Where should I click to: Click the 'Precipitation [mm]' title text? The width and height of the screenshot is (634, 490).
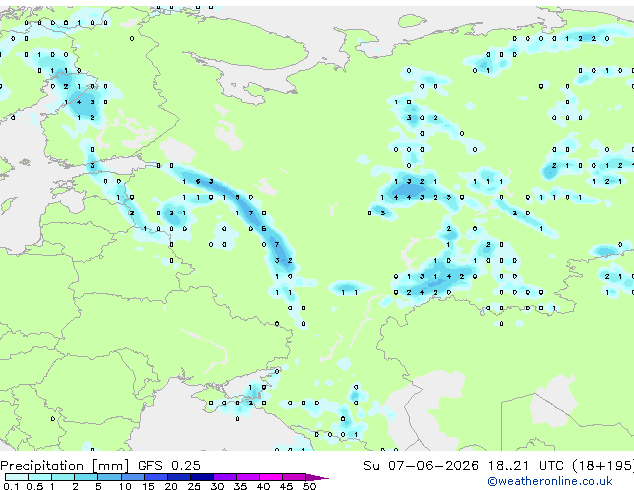click(x=65, y=466)
